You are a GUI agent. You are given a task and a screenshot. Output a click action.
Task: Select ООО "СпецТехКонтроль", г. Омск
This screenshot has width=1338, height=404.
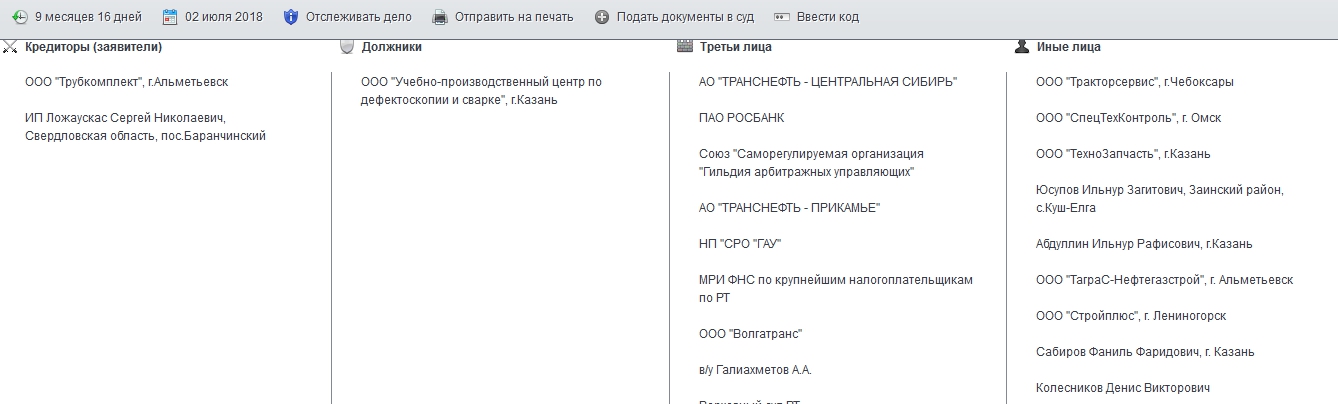(1129, 118)
